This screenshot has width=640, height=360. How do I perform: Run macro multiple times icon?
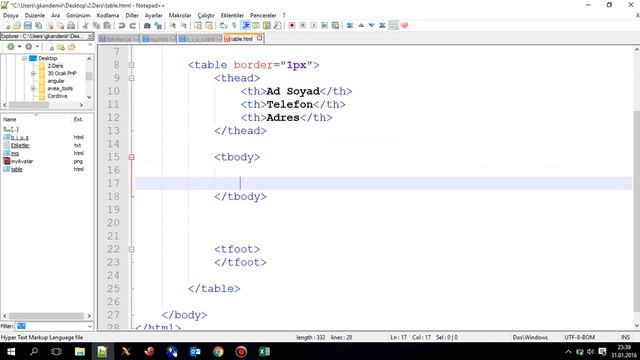(x=324, y=26)
